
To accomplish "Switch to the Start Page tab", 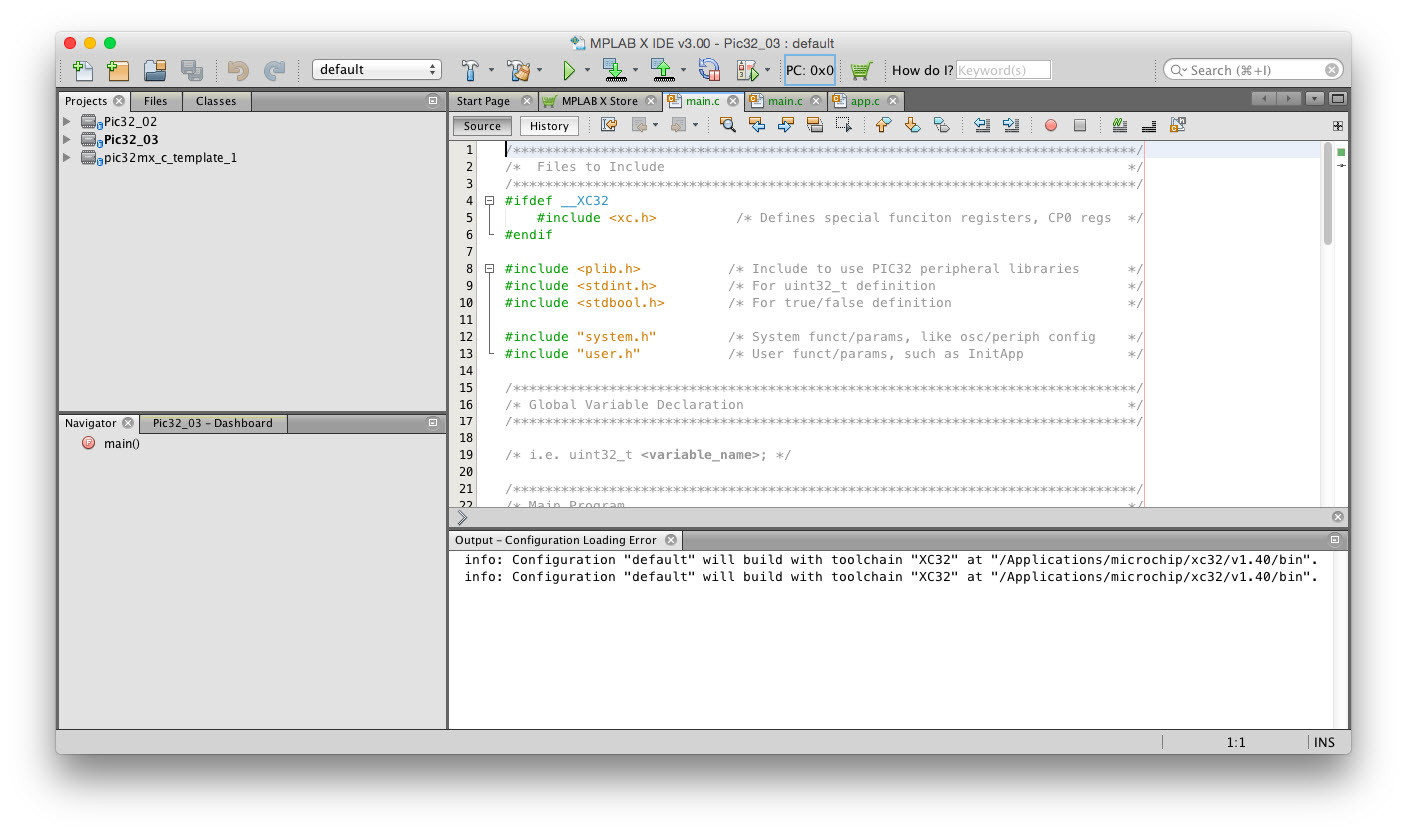I will click(x=483, y=101).
